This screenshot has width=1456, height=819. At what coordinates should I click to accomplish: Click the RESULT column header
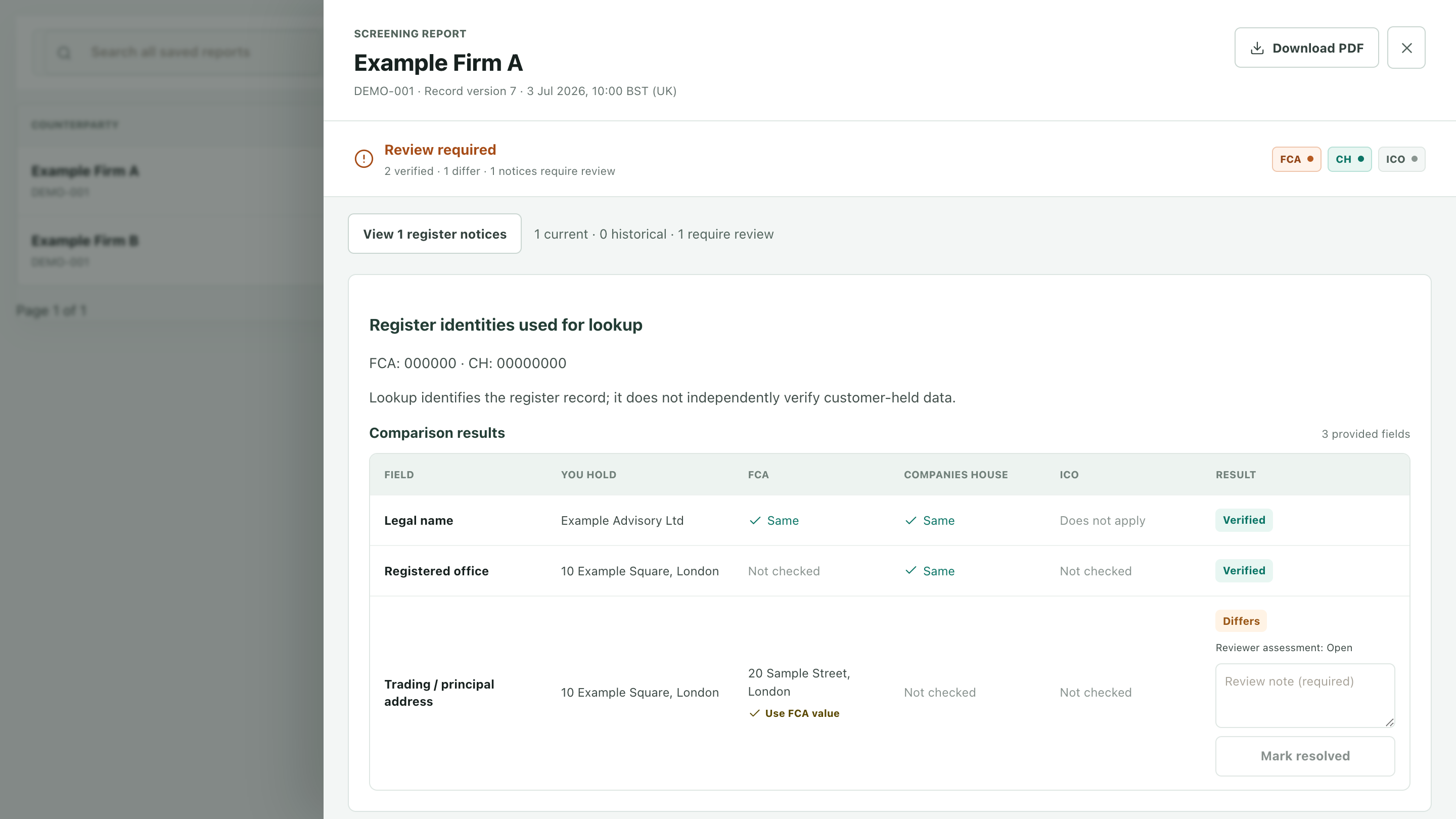[x=1236, y=475]
